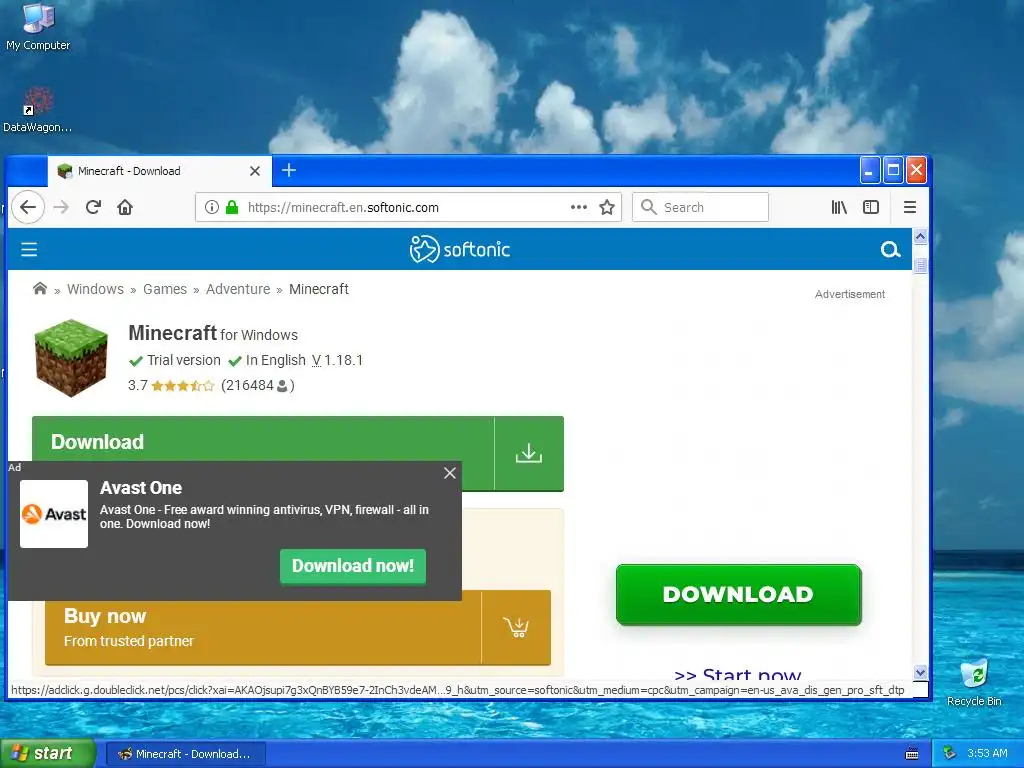Click the Avast logo image

point(54,514)
